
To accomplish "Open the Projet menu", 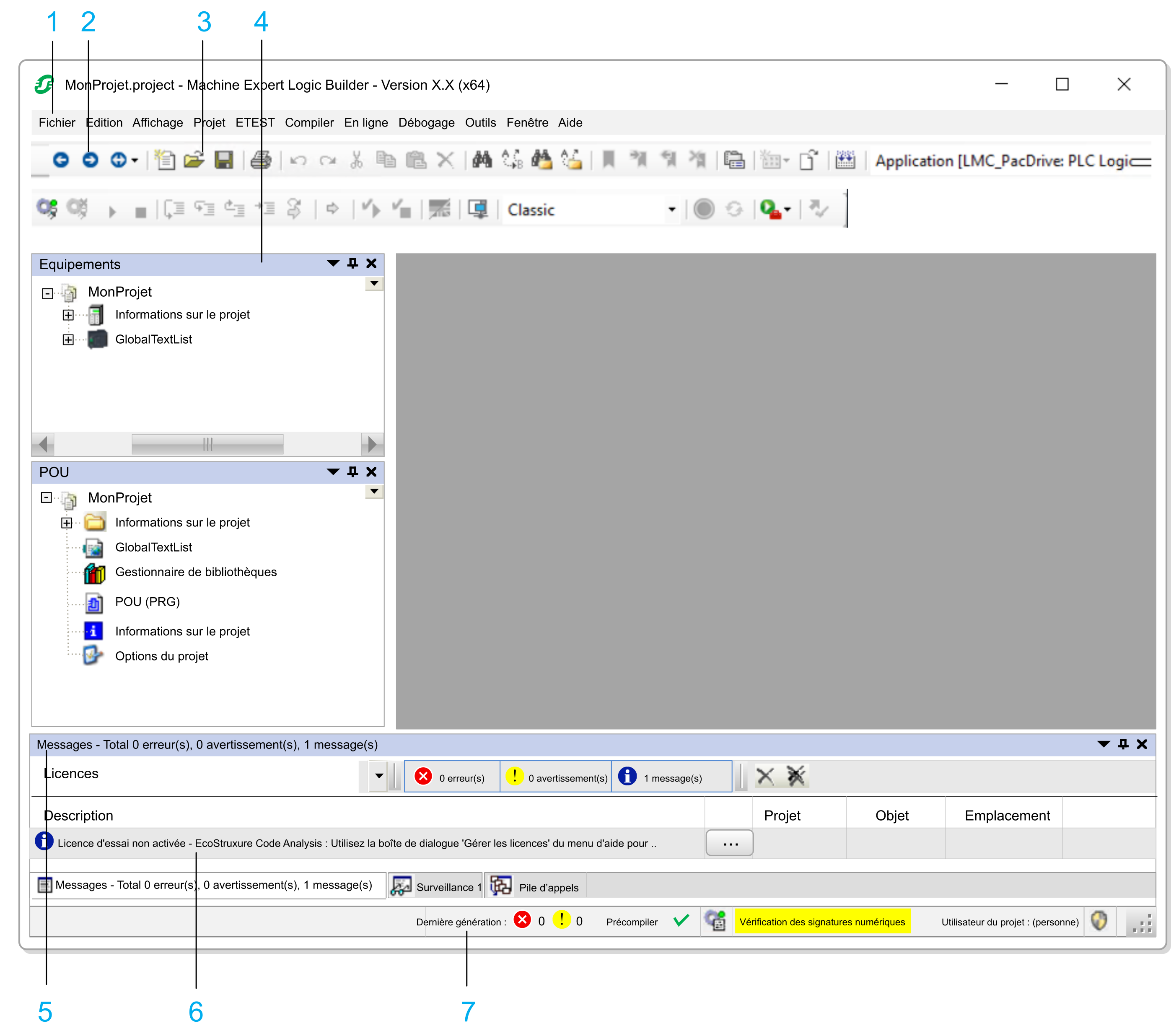I will click(209, 123).
